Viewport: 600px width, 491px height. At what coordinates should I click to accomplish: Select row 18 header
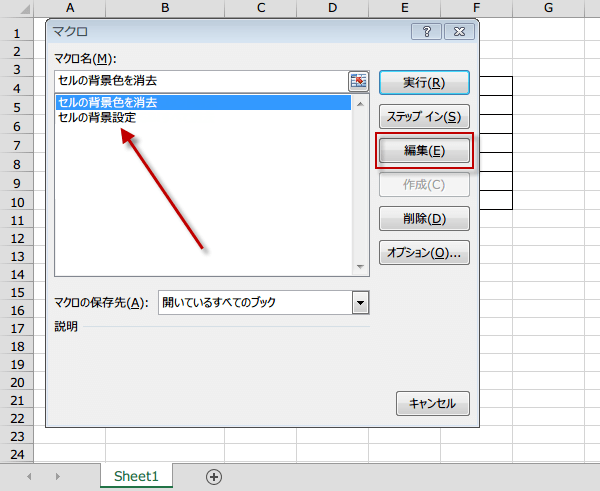point(16,347)
